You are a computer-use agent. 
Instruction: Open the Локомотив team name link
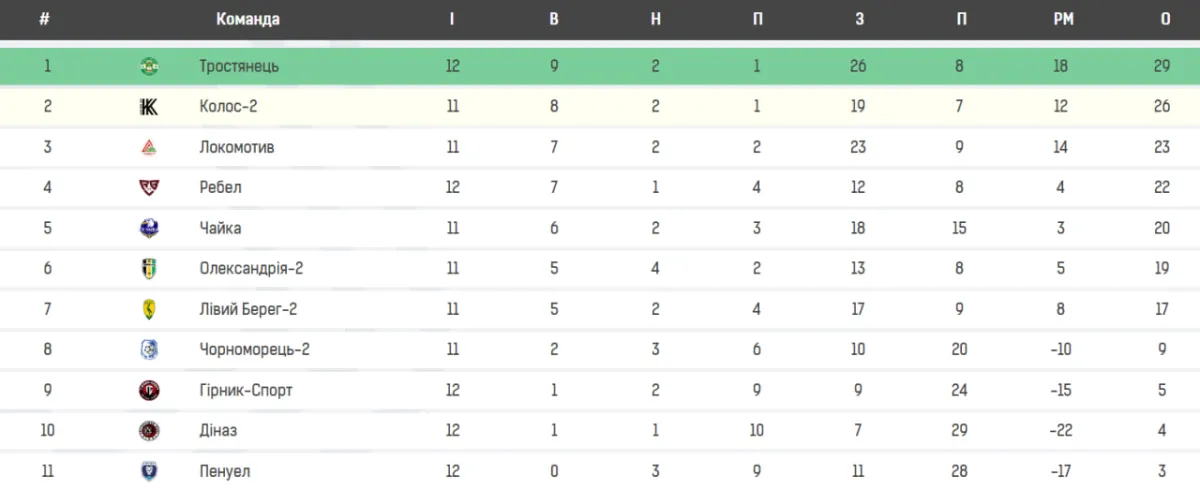pyautogui.click(x=236, y=148)
